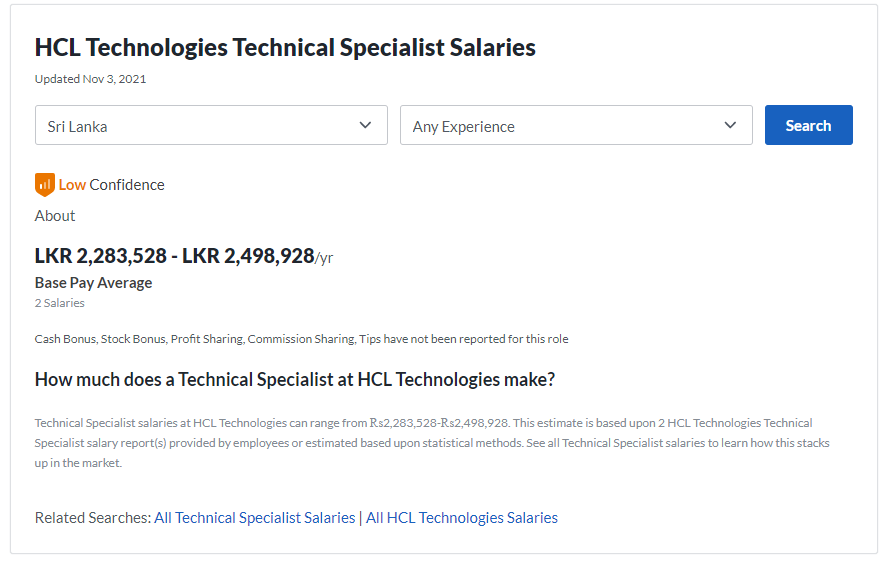Open the All Technical Specialist Salaries link
Screen dimensions: 886x562
(255, 517)
